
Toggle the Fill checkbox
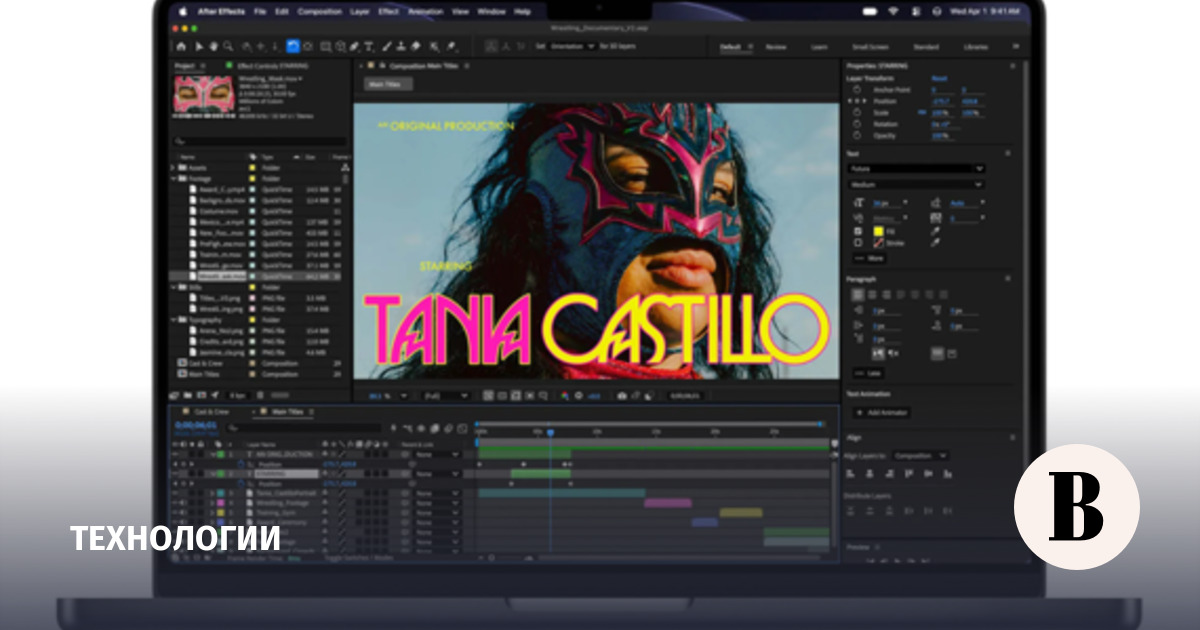tap(858, 231)
